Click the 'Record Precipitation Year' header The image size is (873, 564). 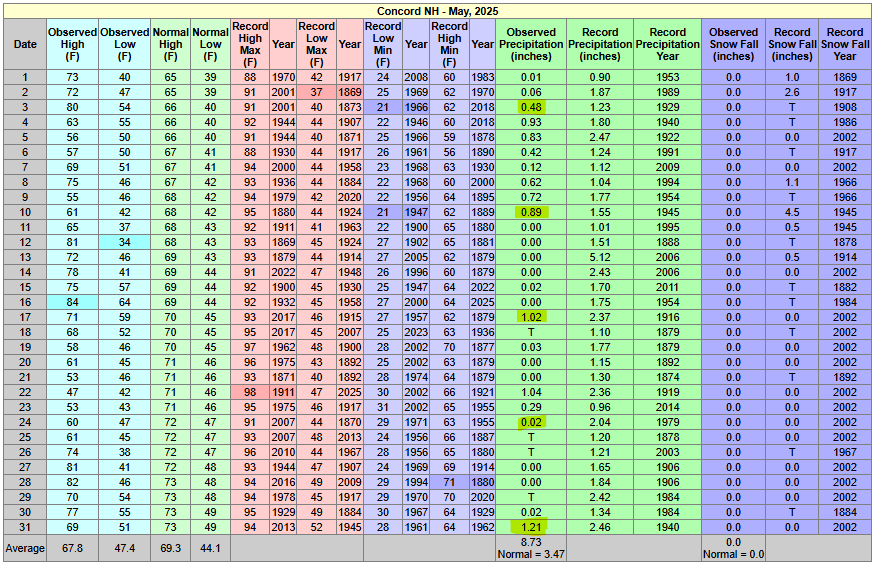pos(668,44)
